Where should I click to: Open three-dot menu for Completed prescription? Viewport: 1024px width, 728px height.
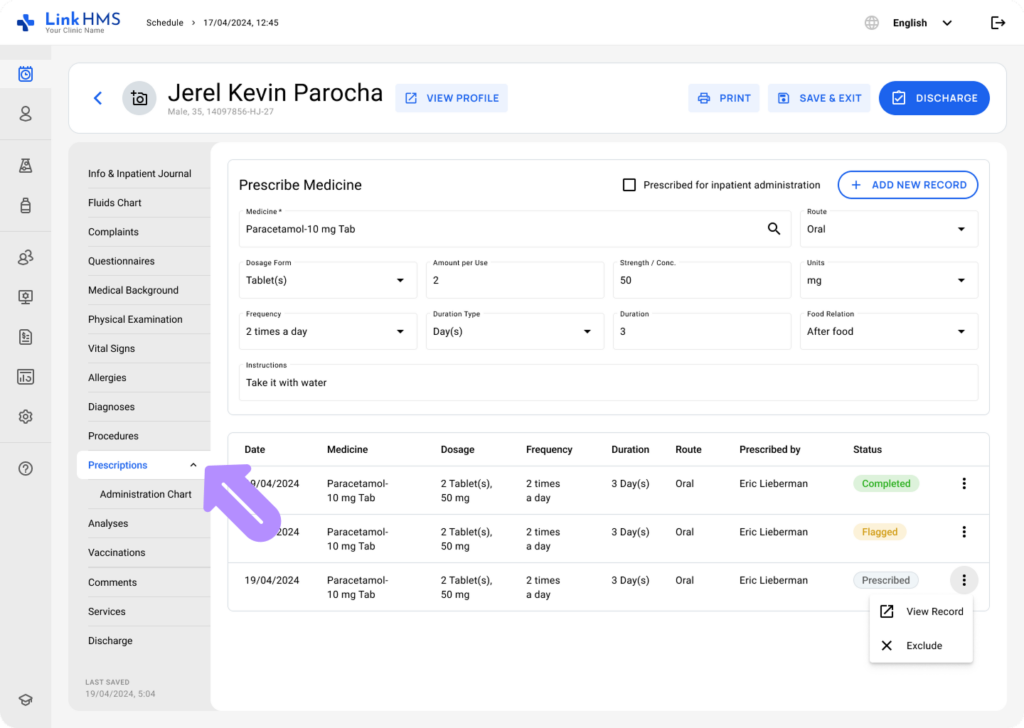pos(964,484)
